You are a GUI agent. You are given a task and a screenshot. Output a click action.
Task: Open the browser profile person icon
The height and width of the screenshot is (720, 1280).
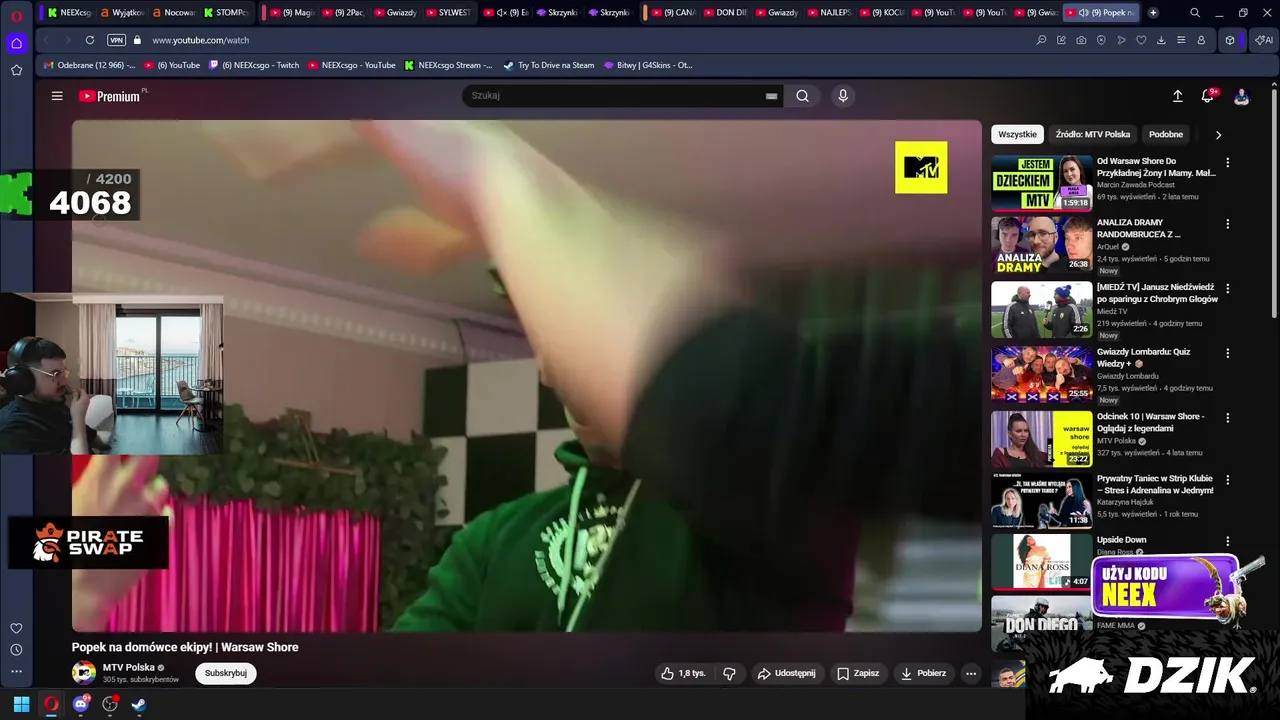[1201, 40]
